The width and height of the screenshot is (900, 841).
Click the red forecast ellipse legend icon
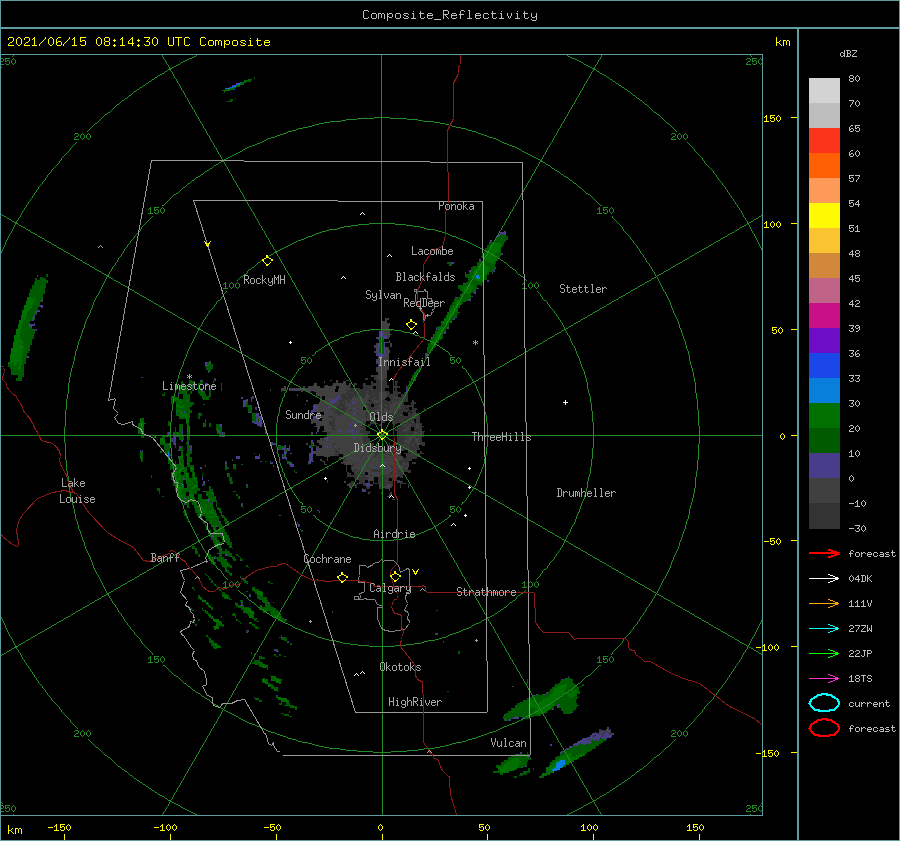pyautogui.click(x=824, y=728)
